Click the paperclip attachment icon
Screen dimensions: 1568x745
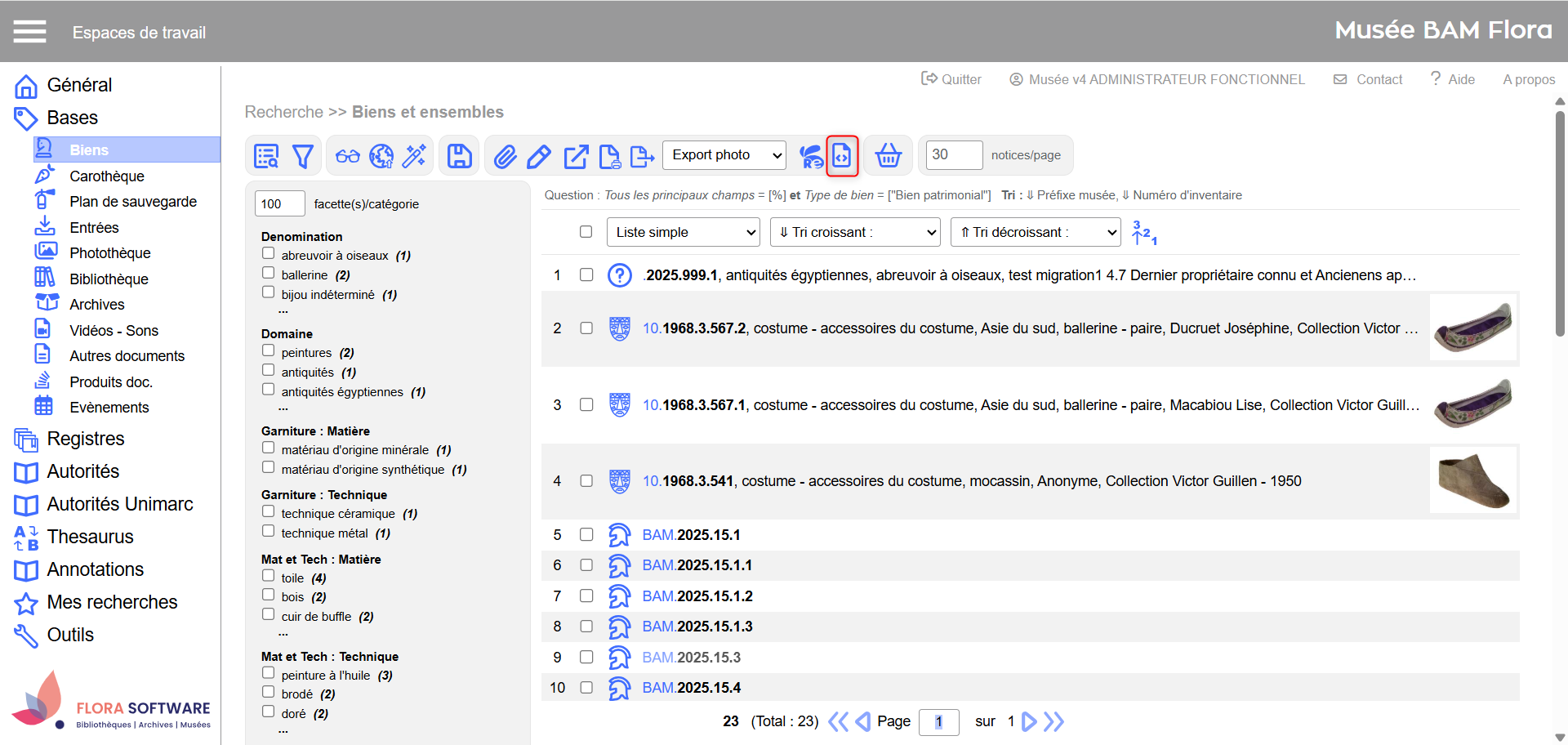pyautogui.click(x=506, y=156)
